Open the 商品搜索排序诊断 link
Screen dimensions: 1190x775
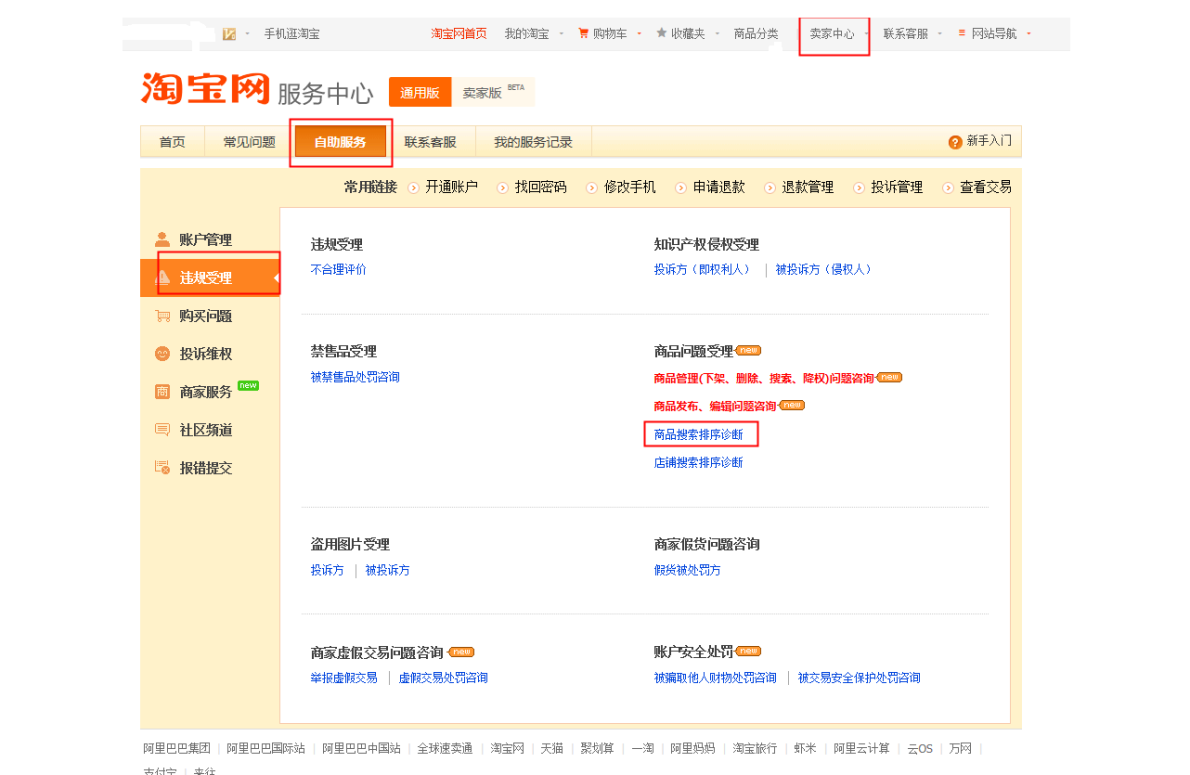tap(698, 434)
